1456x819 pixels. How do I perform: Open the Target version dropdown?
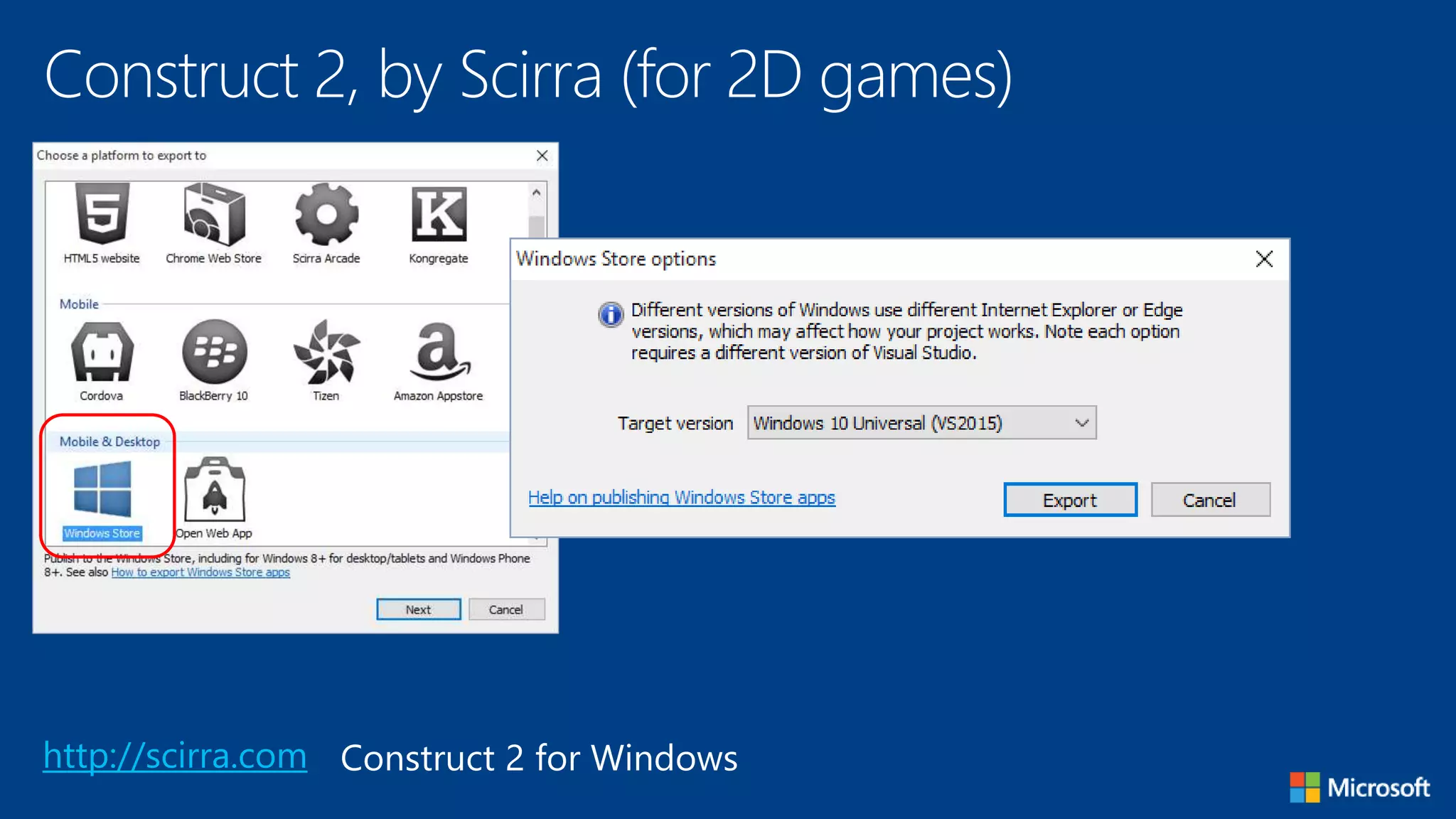pyautogui.click(x=921, y=423)
